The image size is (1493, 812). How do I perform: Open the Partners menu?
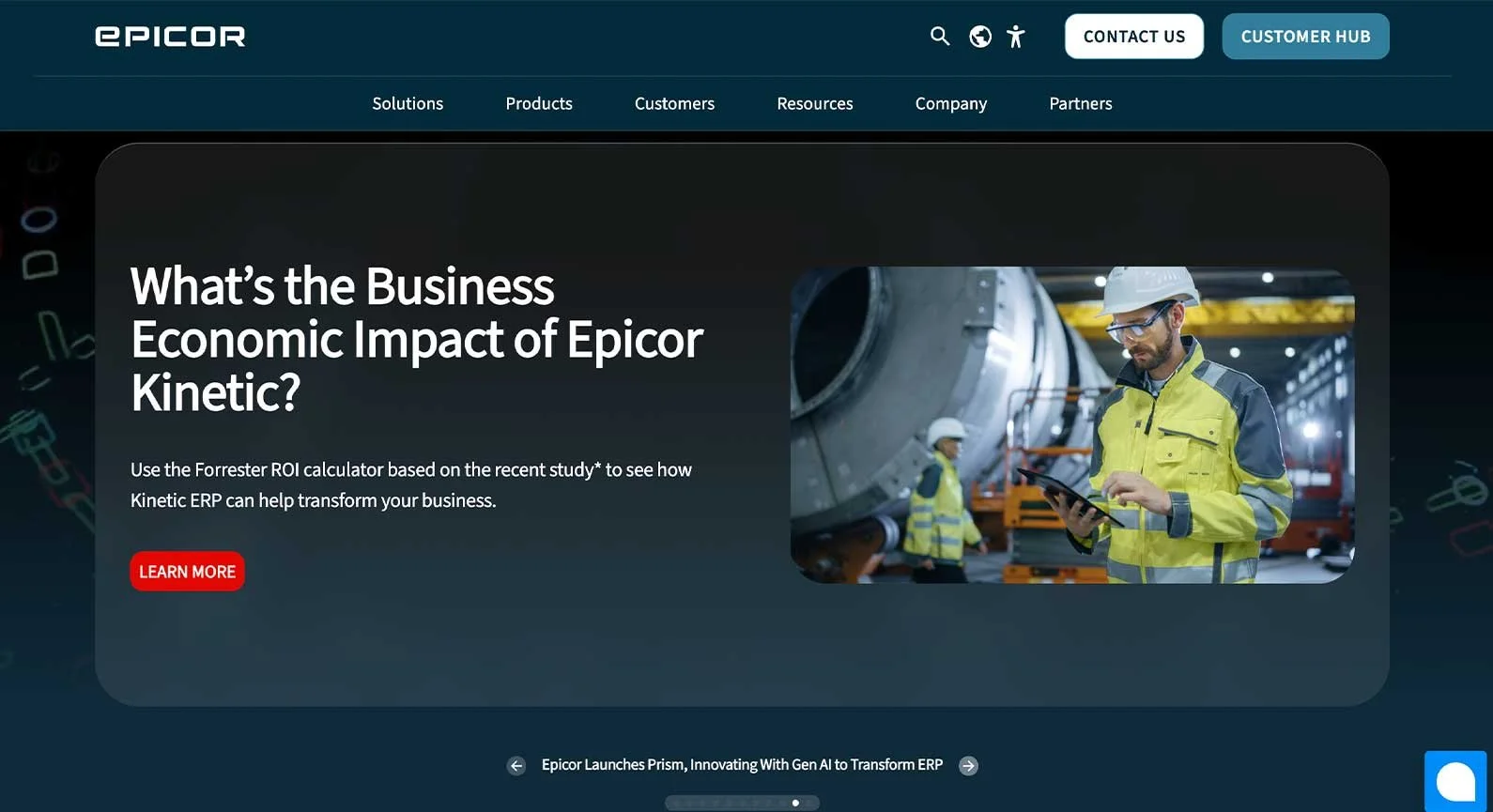pyautogui.click(x=1081, y=103)
